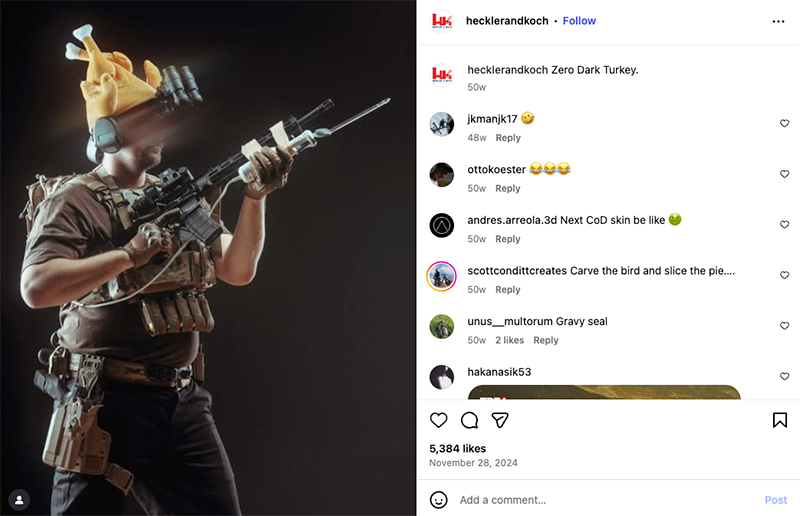Viewport: 800px width, 516px height.
Task: Open the comment bubble icon
Action: pyautogui.click(x=469, y=420)
